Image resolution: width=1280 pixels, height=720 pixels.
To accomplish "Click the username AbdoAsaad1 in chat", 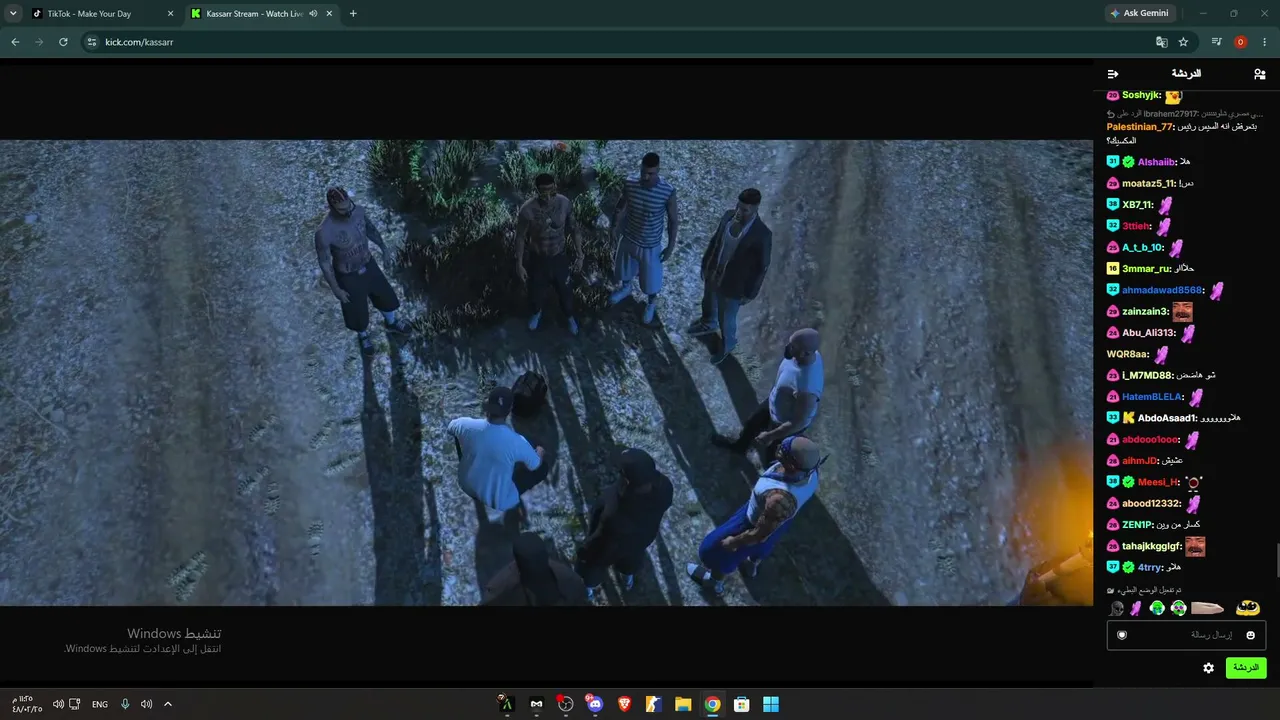I will click(1167, 419).
